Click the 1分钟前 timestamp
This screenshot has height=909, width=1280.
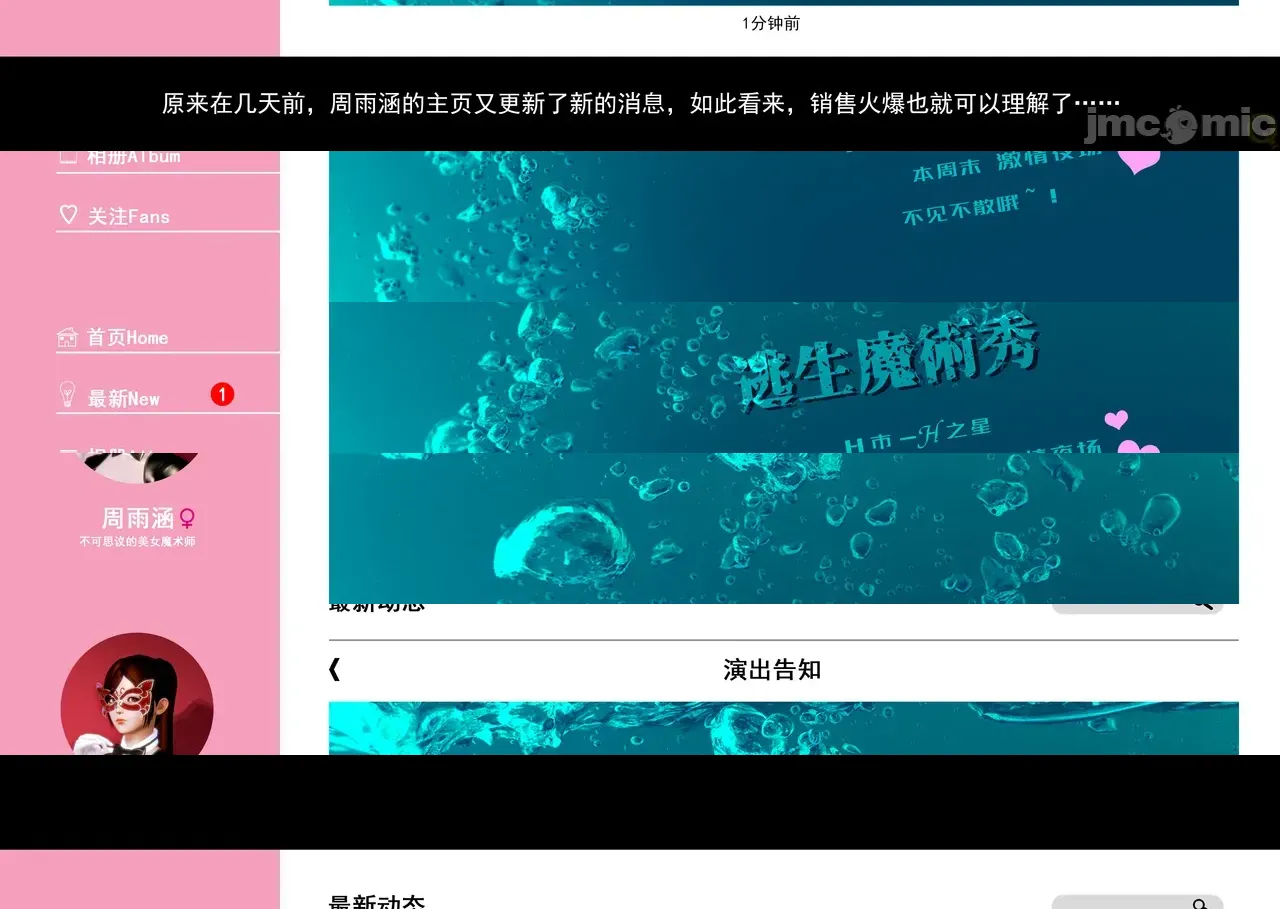point(770,24)
